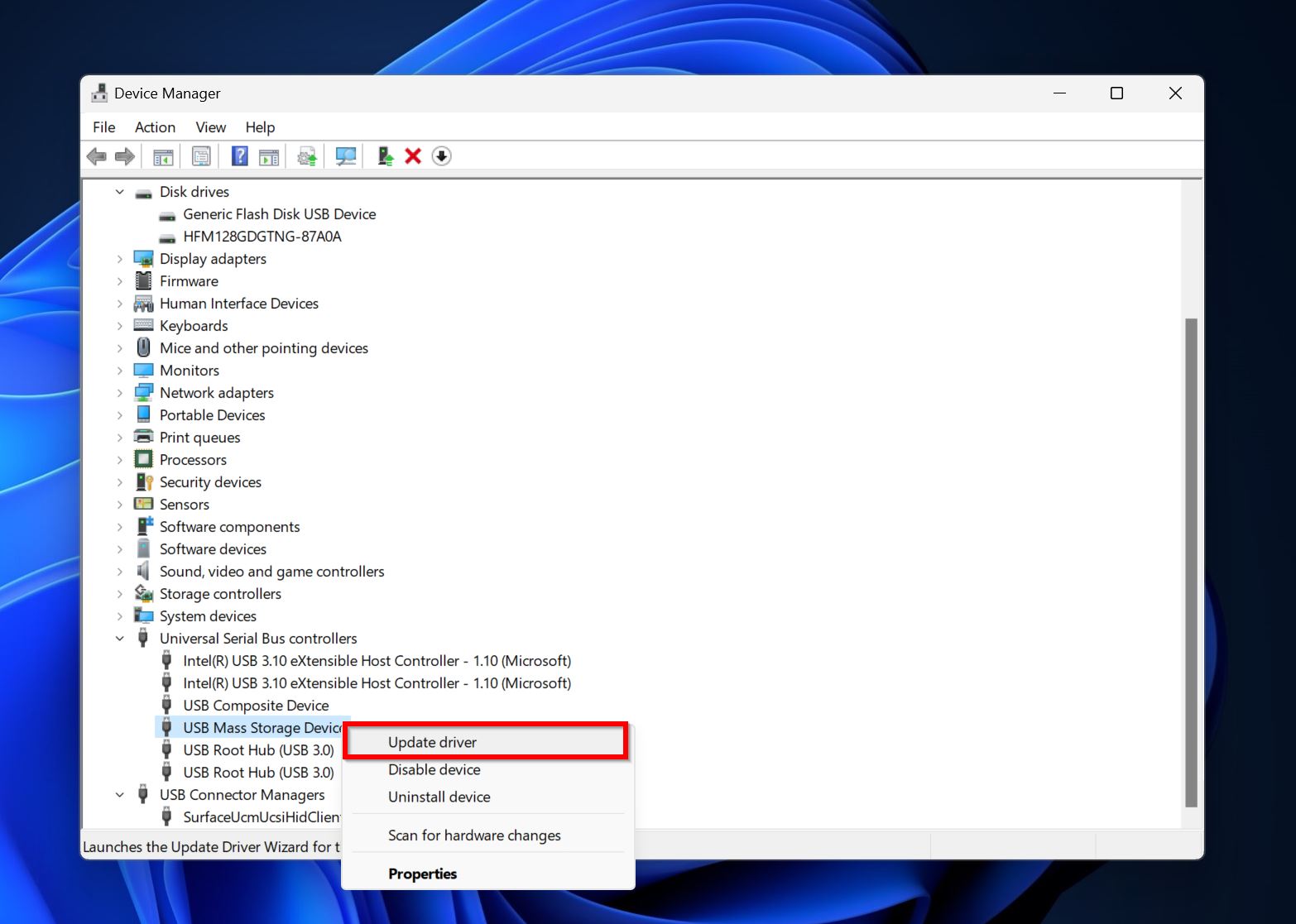
Task: Select Generic Flash Disk USB Device
Action: 279,214
